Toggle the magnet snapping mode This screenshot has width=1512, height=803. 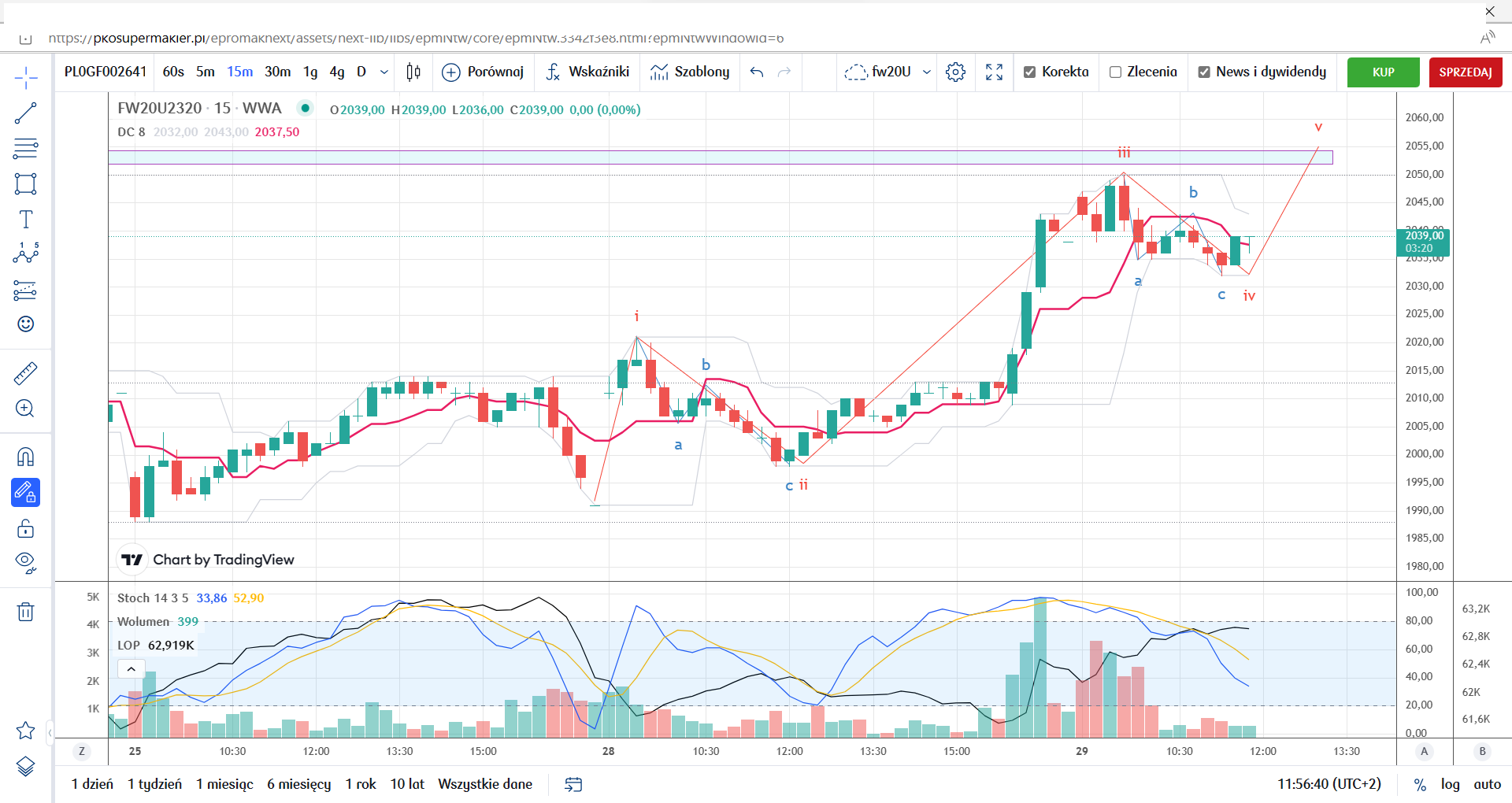pos(25,457)
